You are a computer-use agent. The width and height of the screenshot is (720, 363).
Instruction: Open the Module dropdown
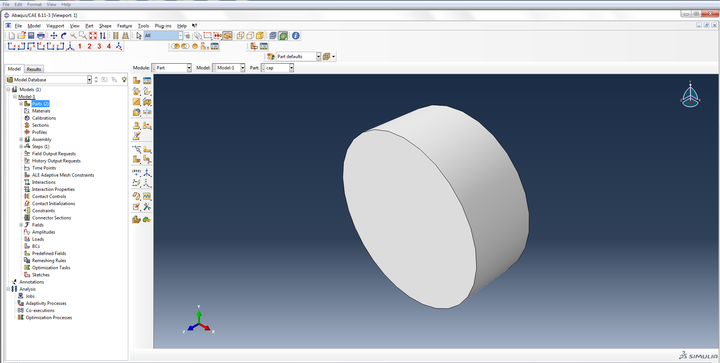(171, 67)
